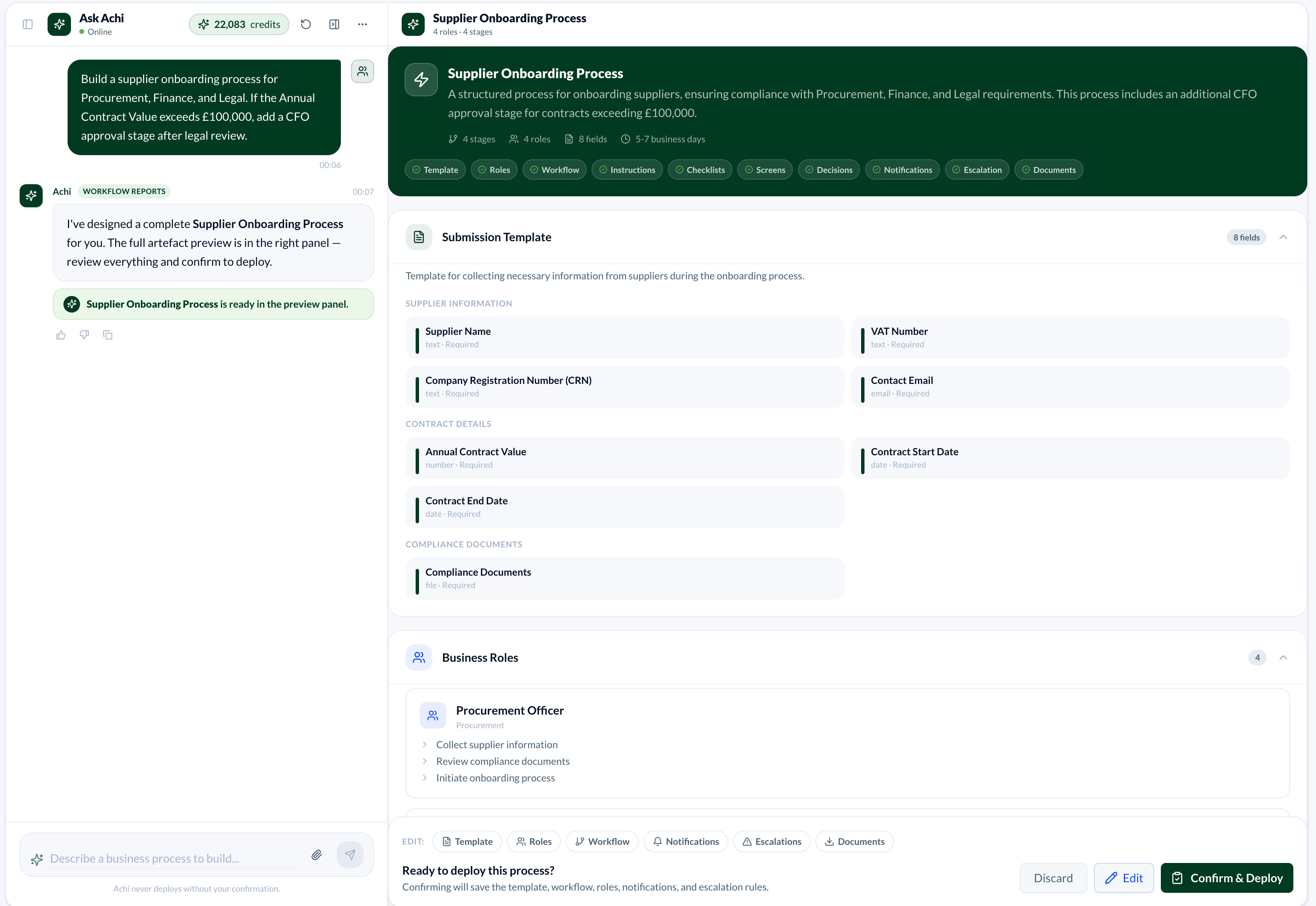Discard the proposed process
Viewport: 1316px width, 906px height.
pos(1054,878)
